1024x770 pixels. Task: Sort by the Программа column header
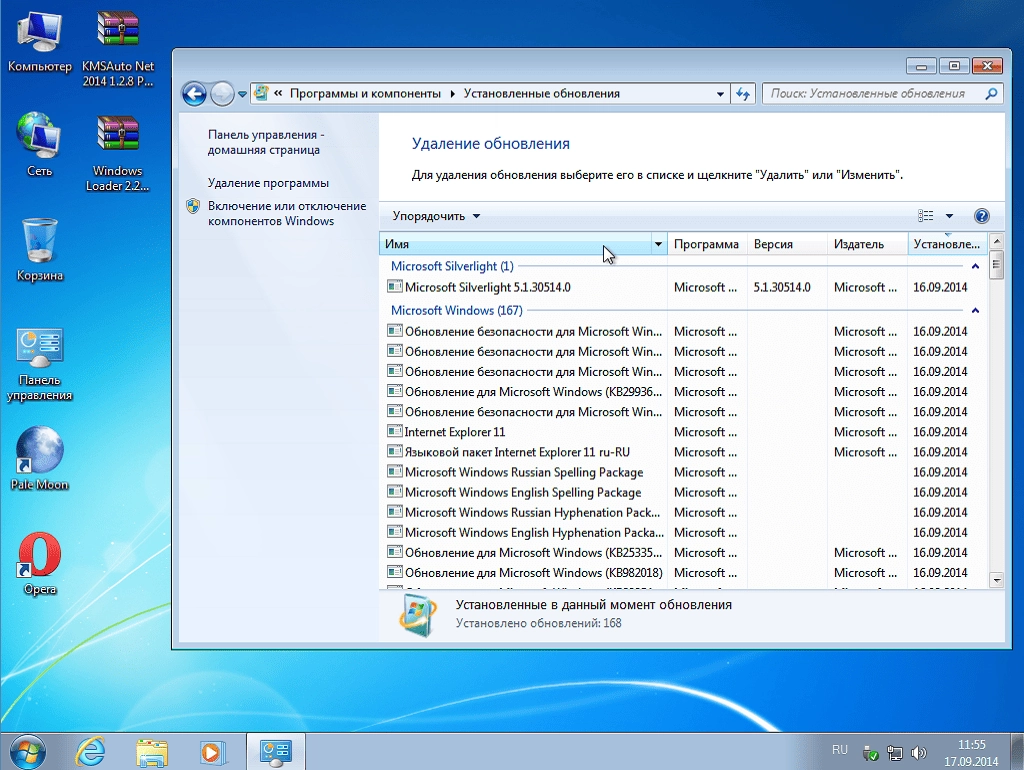706,244
